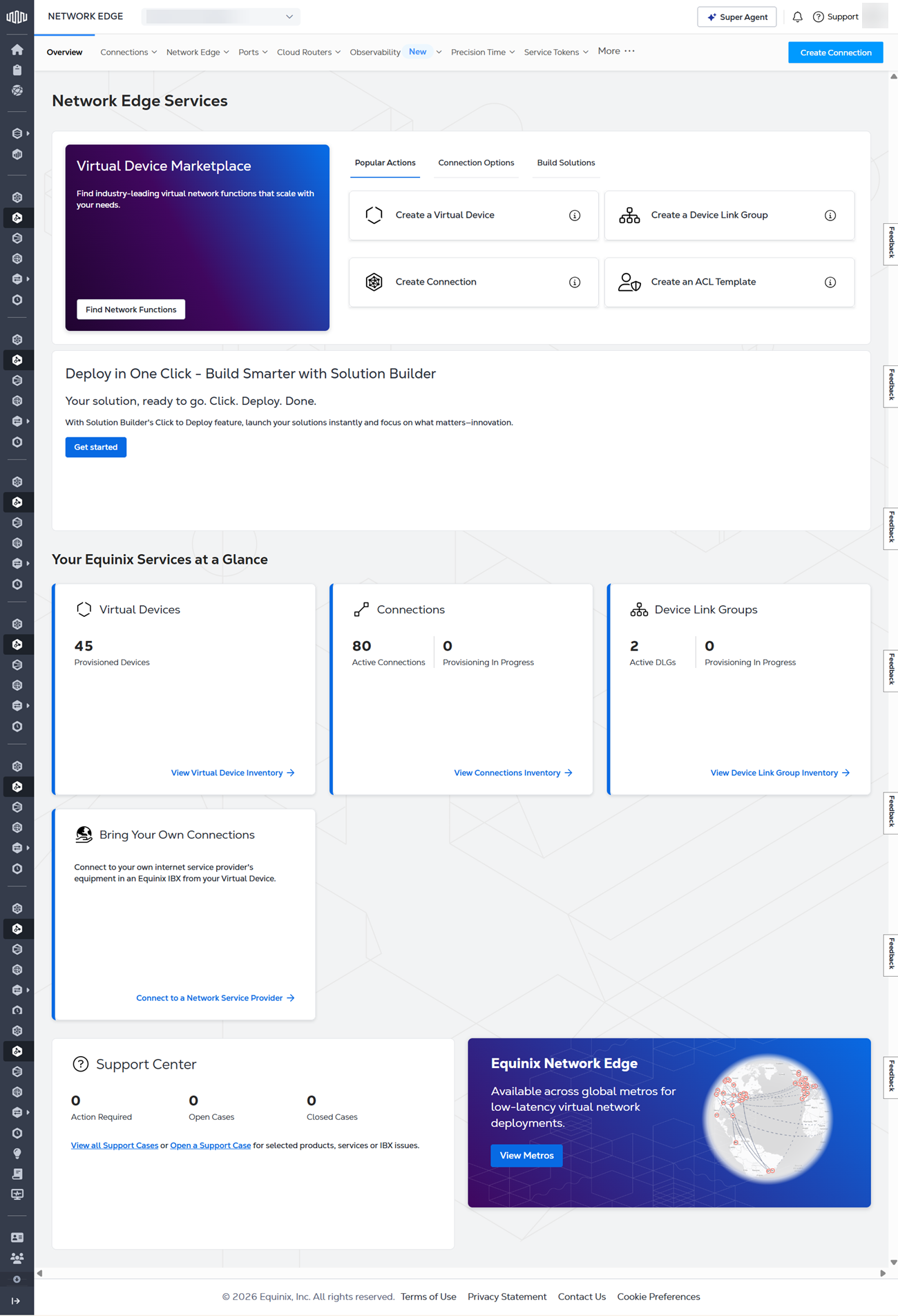Open View Device Link Group Inventory
This screenshot has height=1316, width=898.
[x=780, y=773]
